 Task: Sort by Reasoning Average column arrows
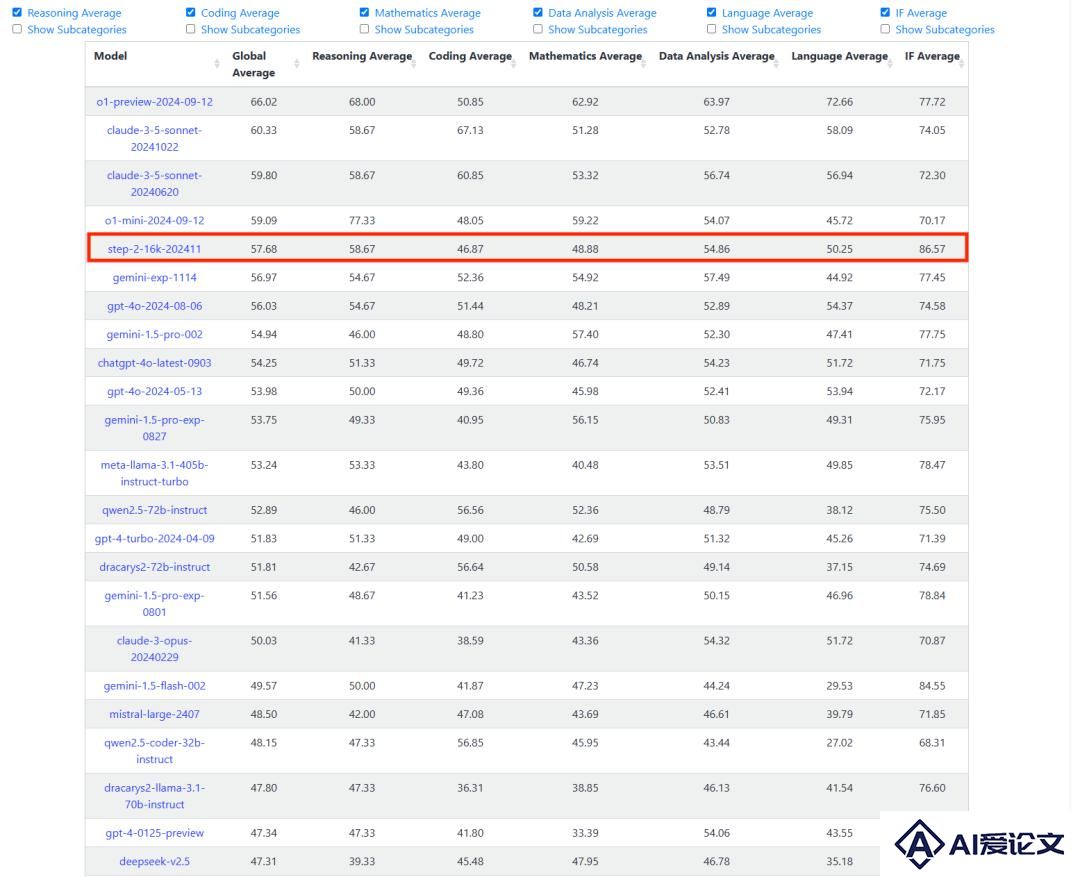click(x=414, y=64)
